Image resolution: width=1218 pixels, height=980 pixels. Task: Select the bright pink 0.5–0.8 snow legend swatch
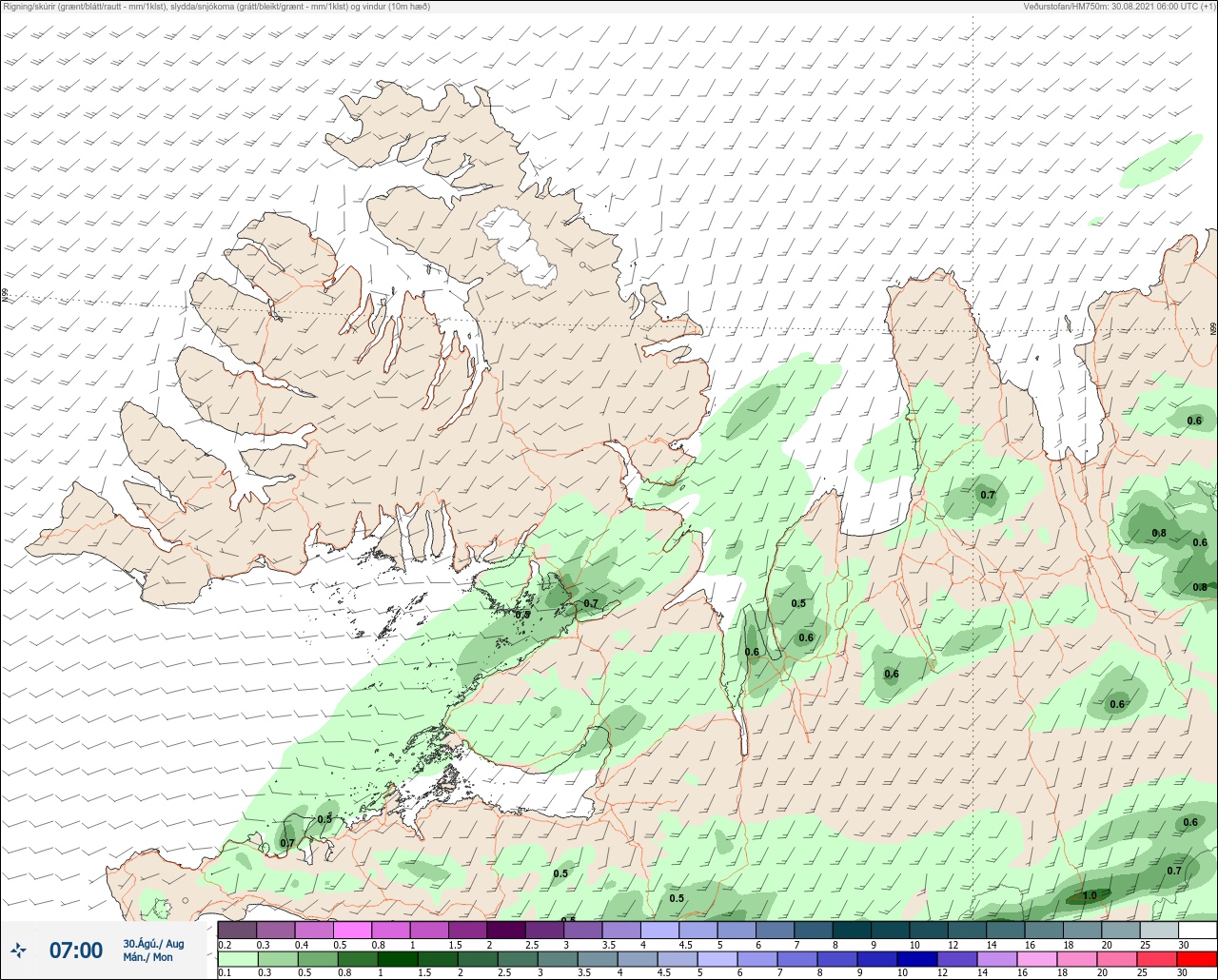coord(352,930)
